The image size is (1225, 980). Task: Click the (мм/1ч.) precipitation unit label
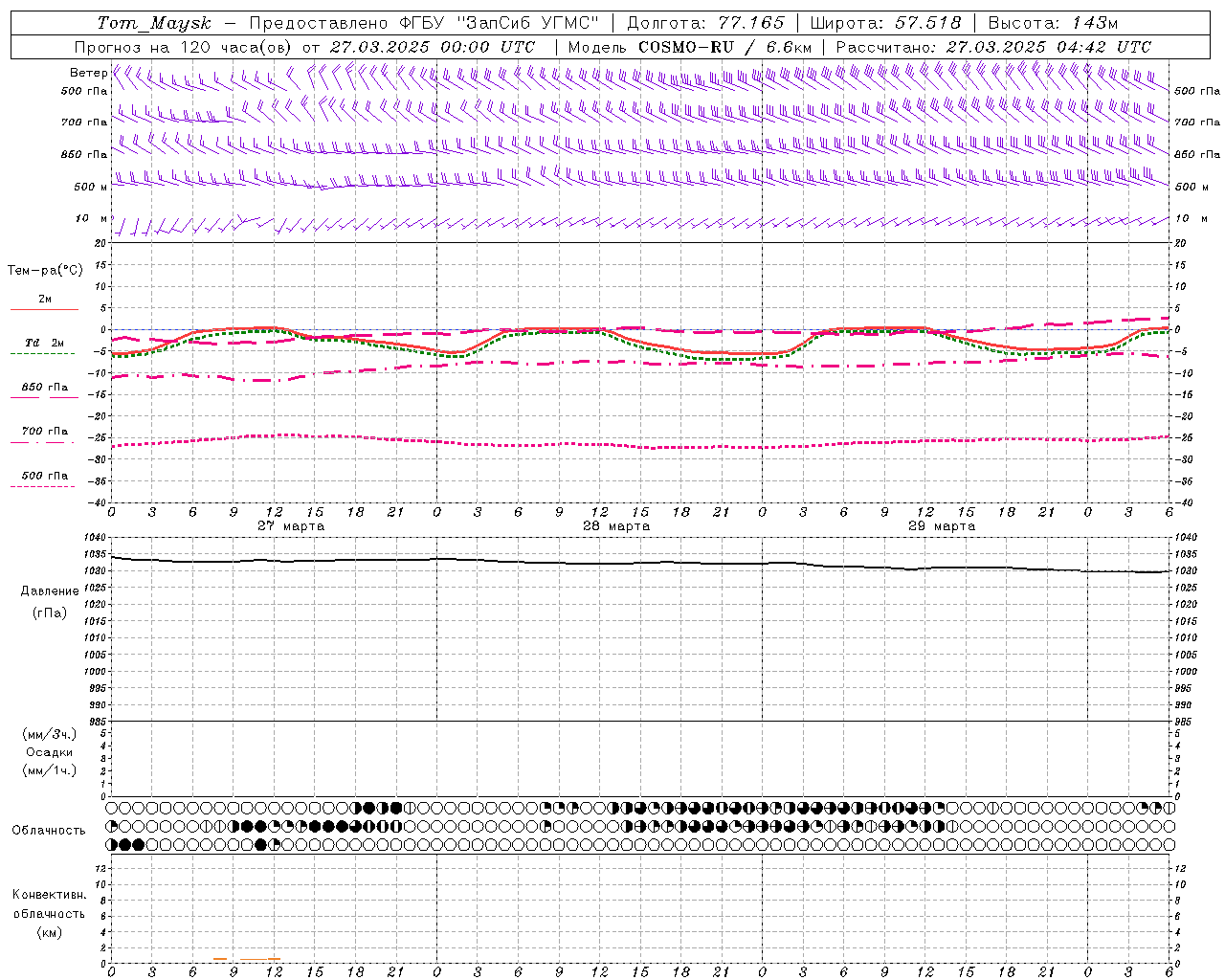coord(50,770)
